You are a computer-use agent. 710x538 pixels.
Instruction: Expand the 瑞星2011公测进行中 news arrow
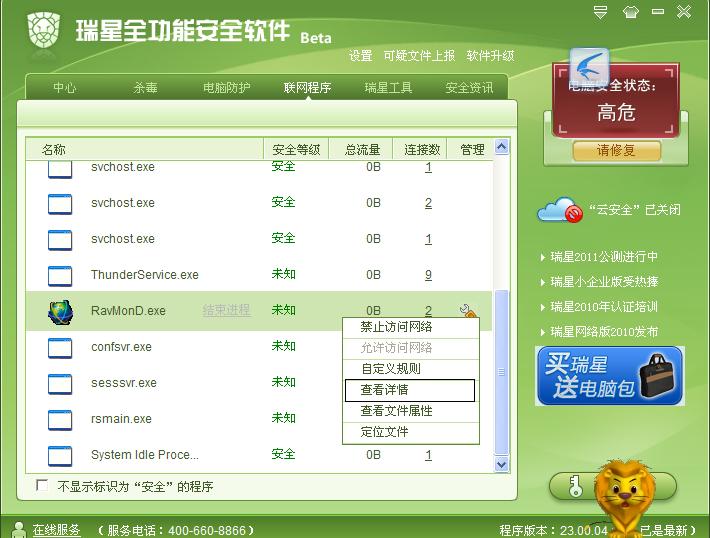[x=543, y=257]
